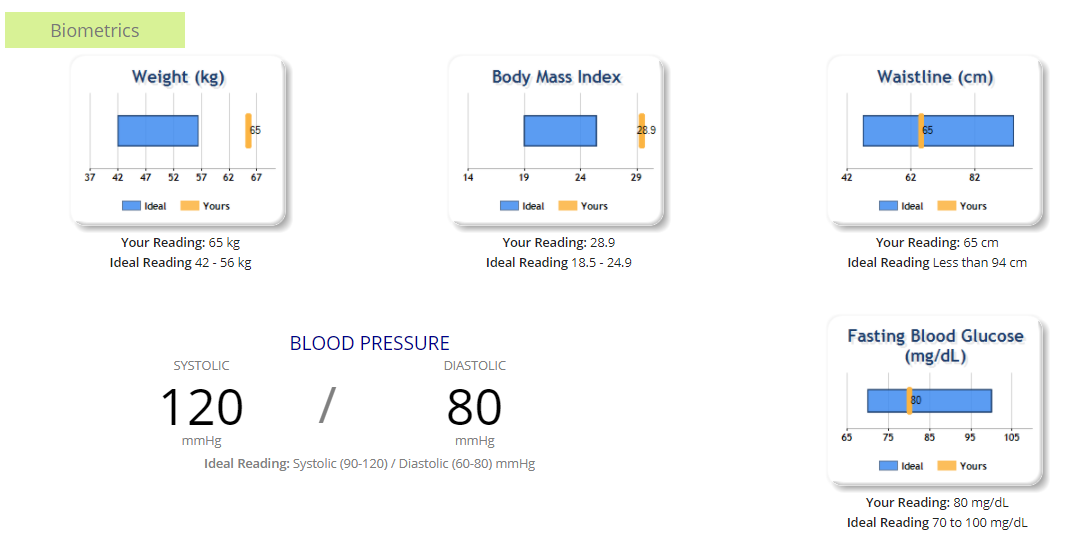This screenshot has width=1080, height=553.
Task: Click the orange 28.9 marker in BMI chart
Action: (642, 131)
